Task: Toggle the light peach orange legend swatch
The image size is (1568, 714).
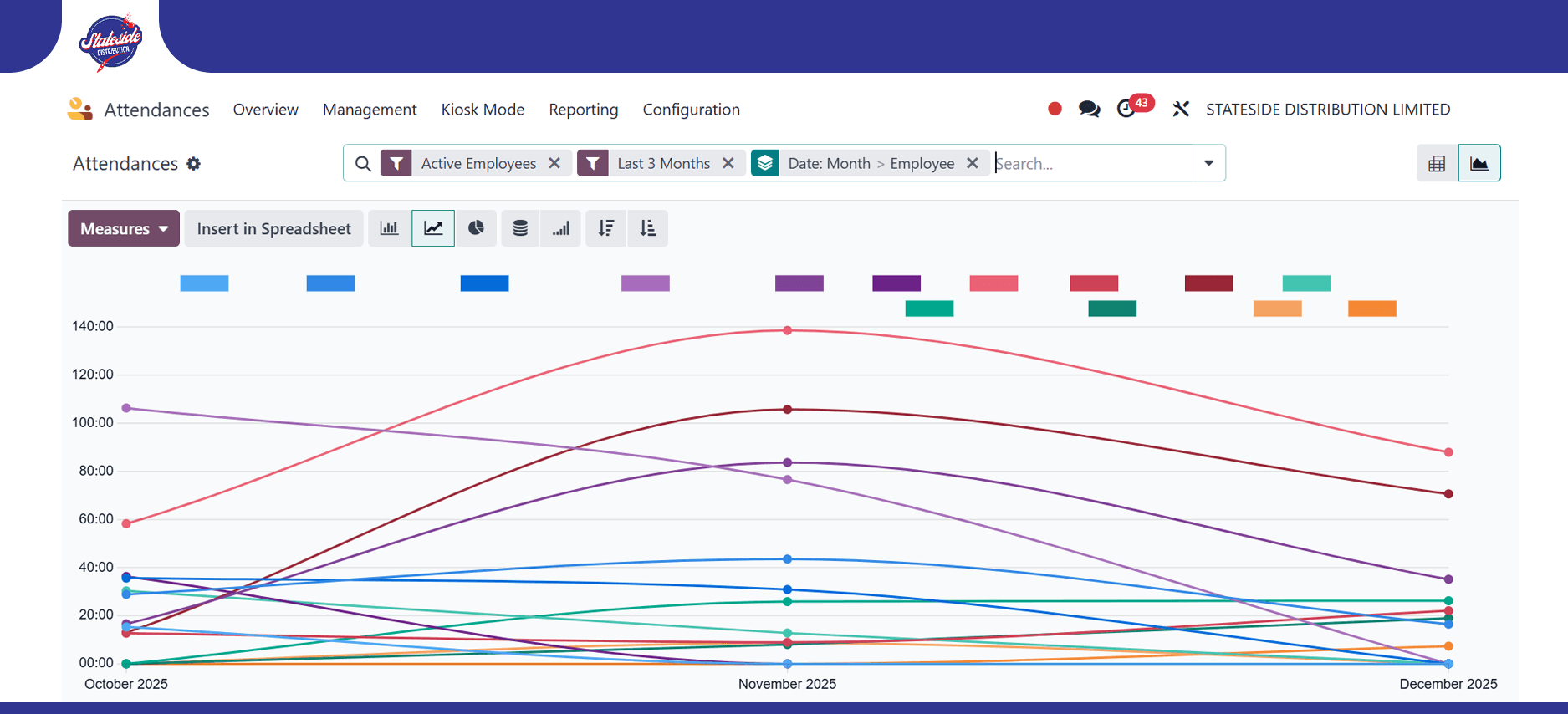Action: 1277,309
